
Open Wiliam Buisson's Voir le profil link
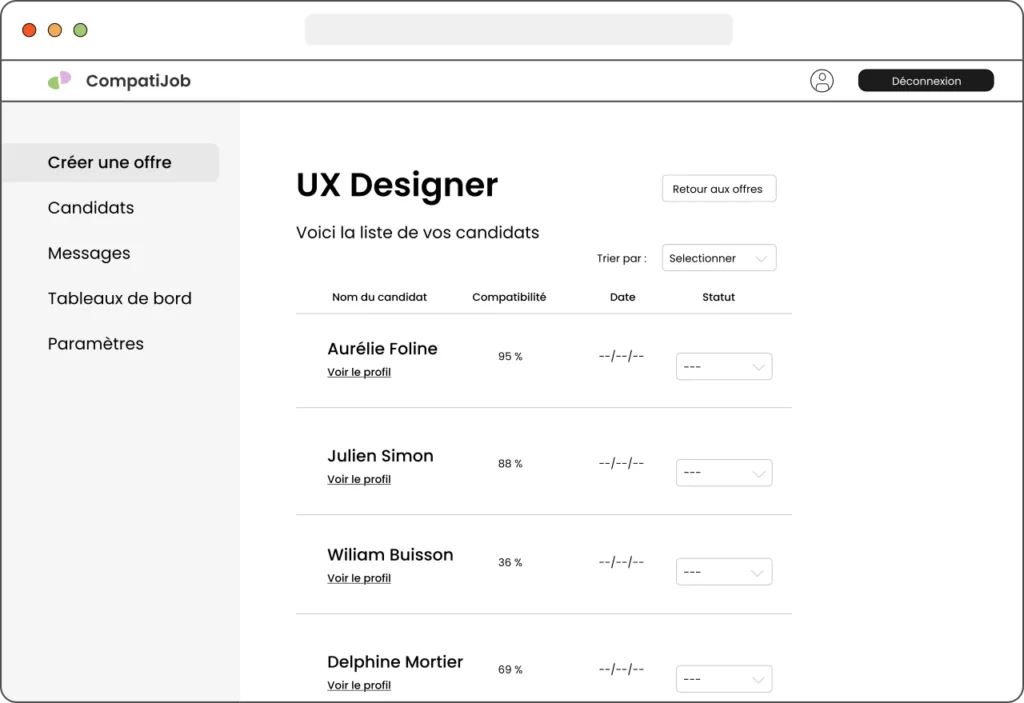(359, 578)
